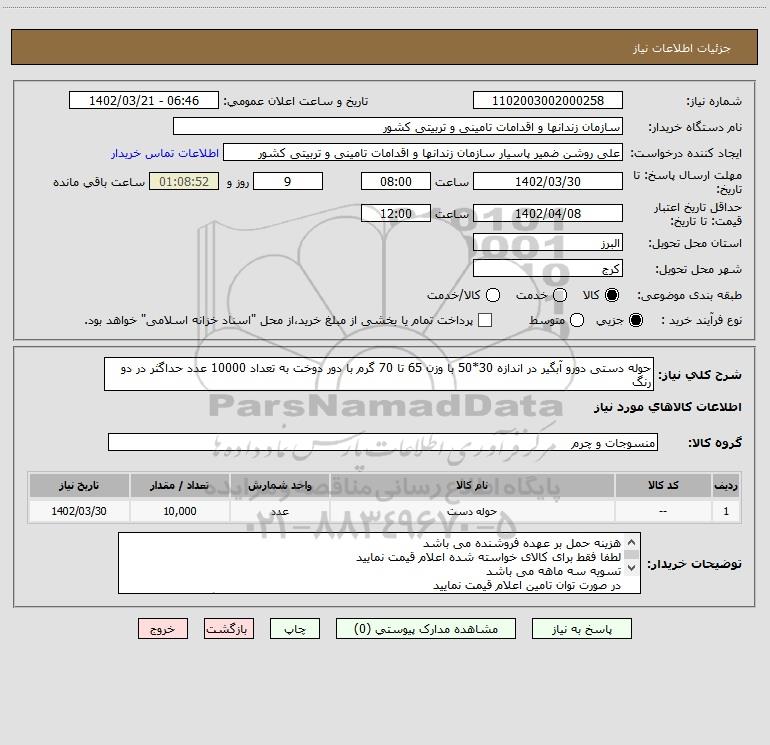770x745 pixels.
Task: Click the 10,000 quantity cell
Action: pyautogui.click(x=179, y=511)
